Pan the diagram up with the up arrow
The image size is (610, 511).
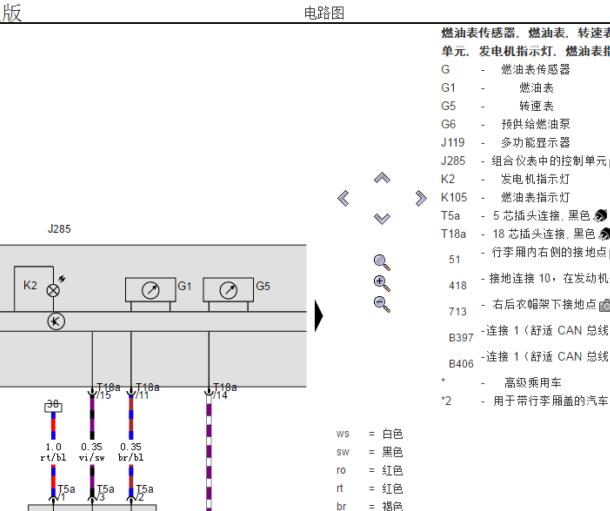click(382, 178)
